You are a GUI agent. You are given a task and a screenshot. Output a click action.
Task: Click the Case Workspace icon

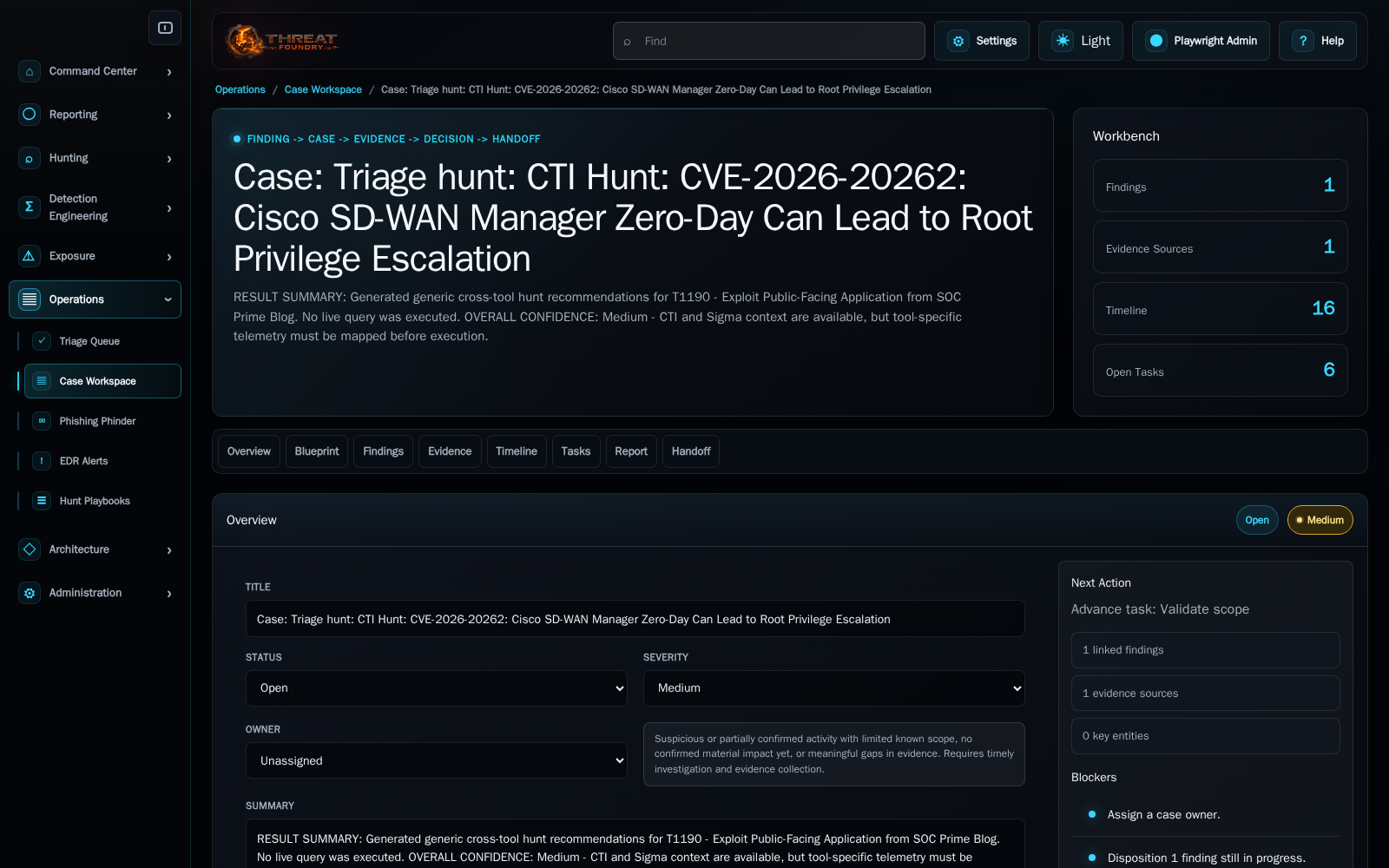(42, 381)
